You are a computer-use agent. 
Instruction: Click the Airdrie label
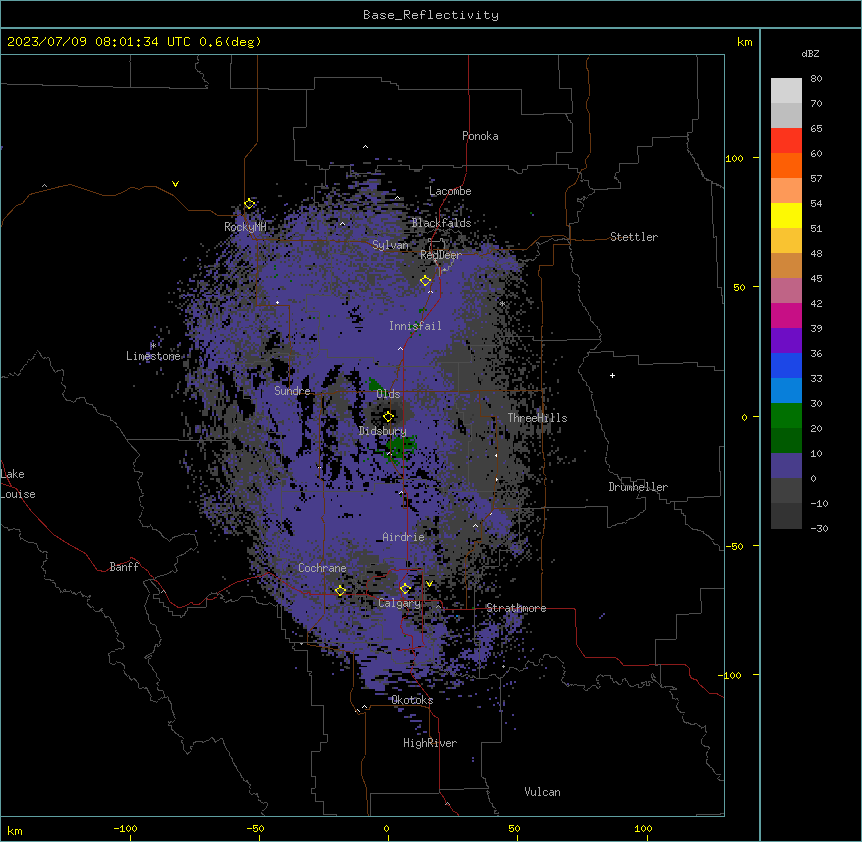click(403, 537)
